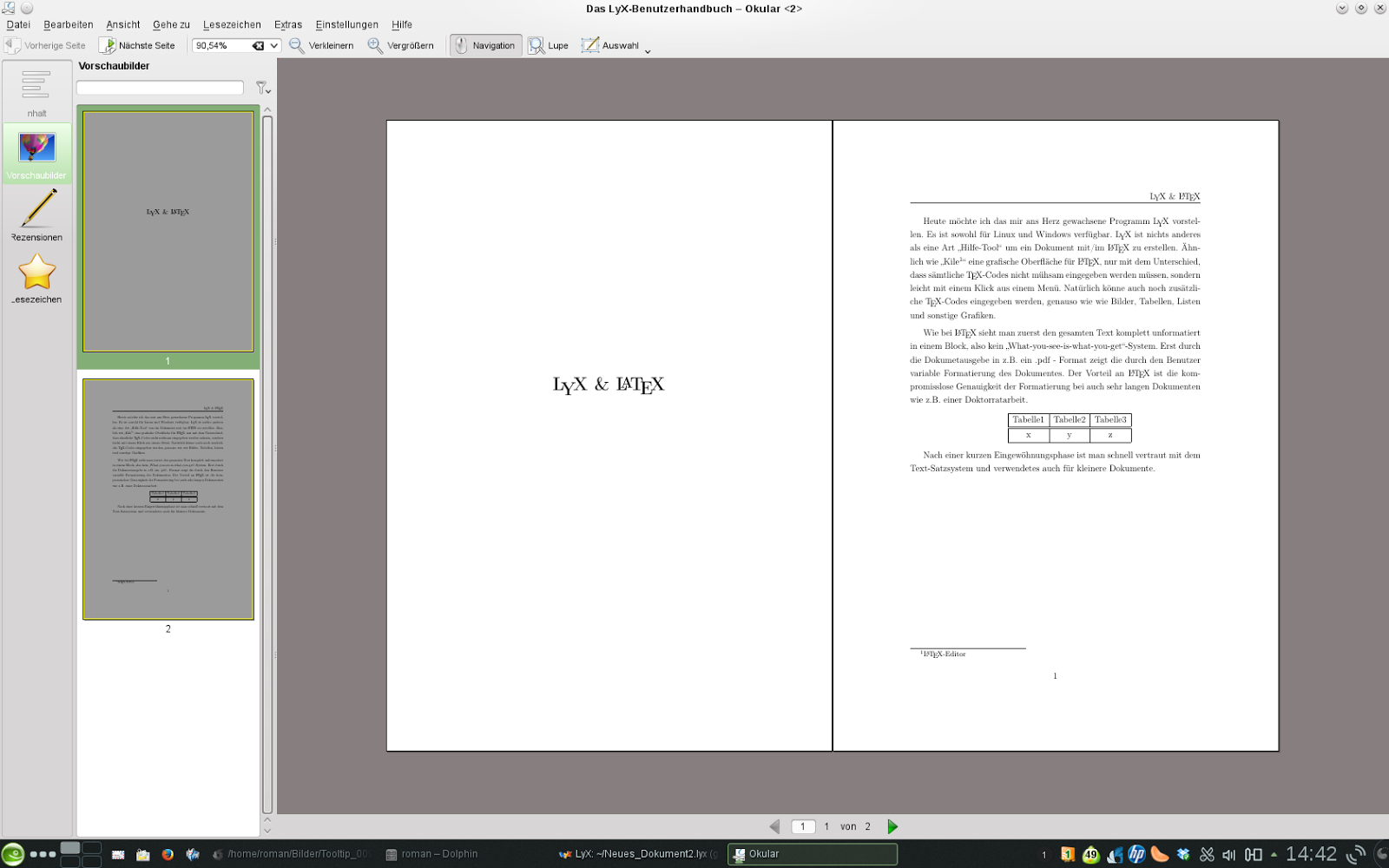
Task: Click the orange crescent tray icon
Action: tap(1160, 854)
